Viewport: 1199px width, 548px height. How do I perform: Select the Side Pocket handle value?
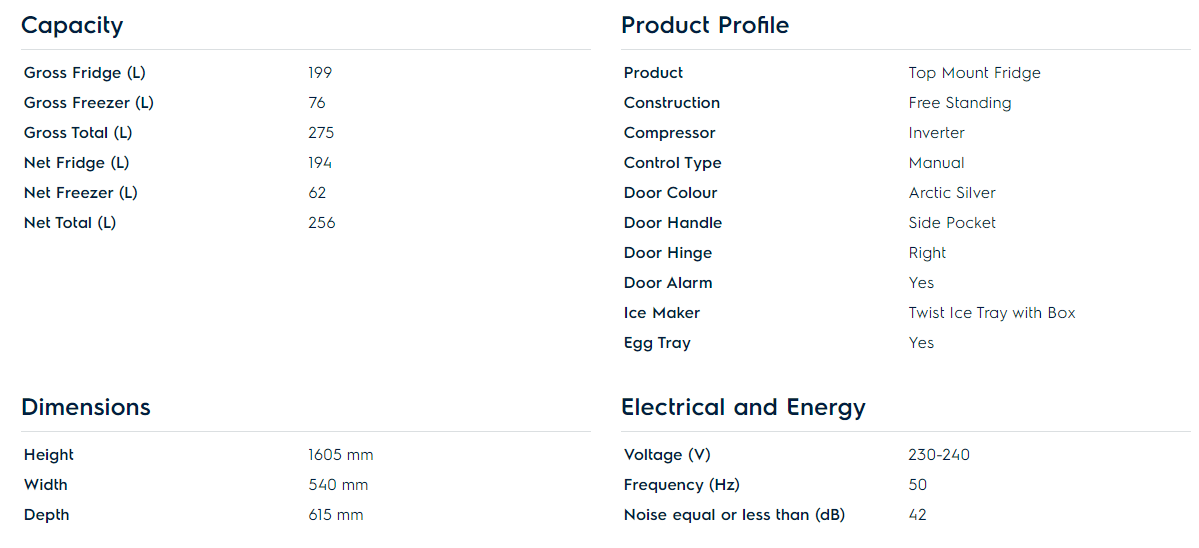click(x=952, y=223)
